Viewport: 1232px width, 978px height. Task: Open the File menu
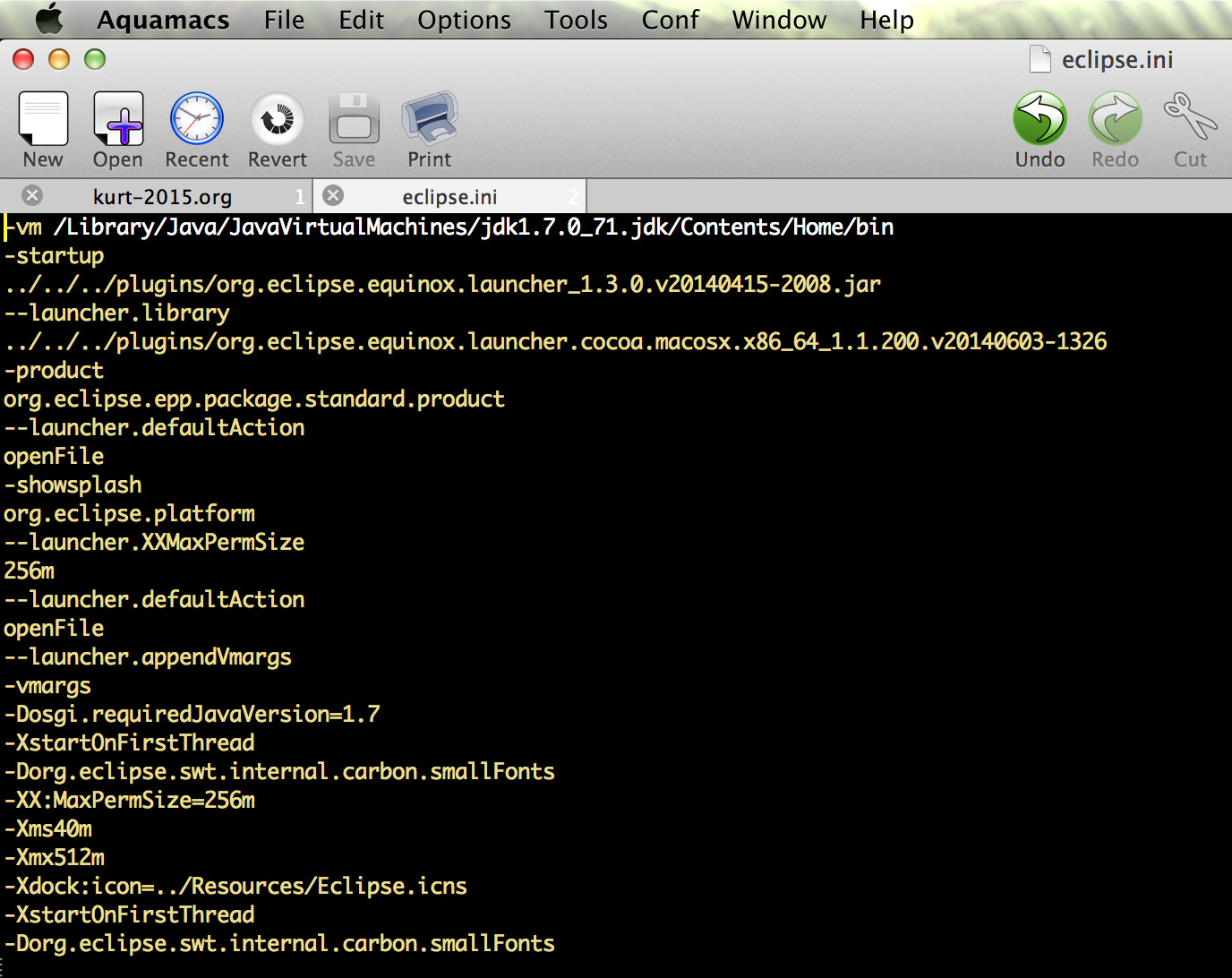pos(284,20)
